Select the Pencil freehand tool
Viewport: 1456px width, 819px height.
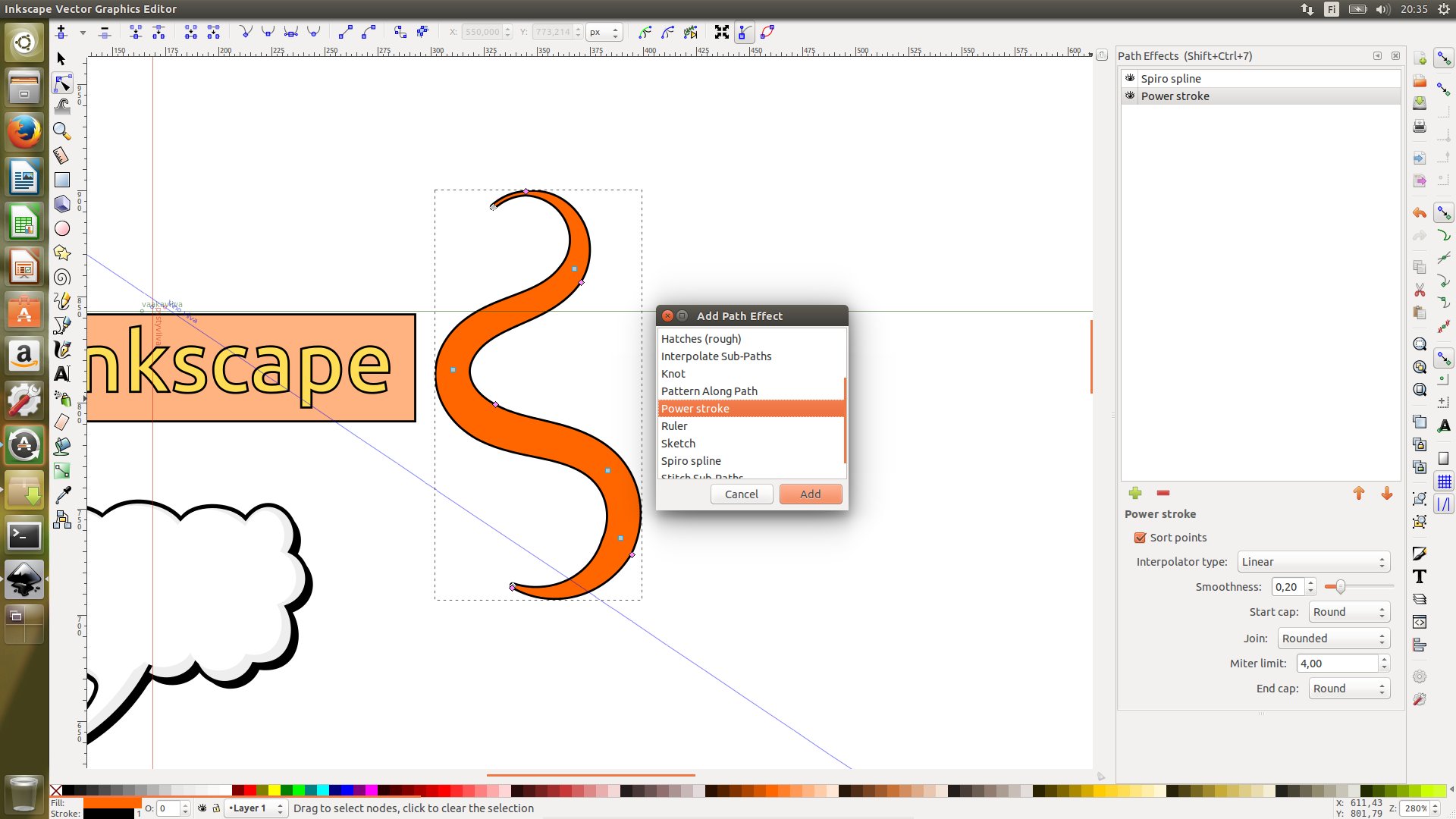click(62, 301)
